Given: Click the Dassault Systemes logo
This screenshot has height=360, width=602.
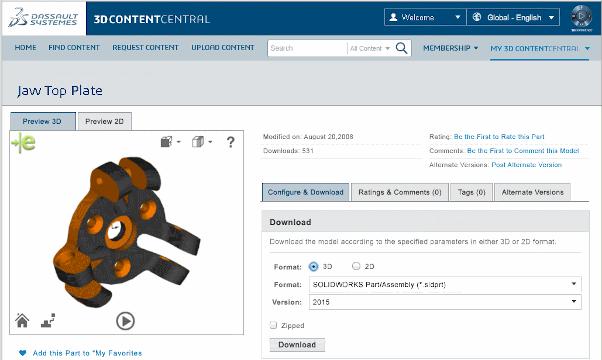Looking at the screenshot, I should pos(43,18).
